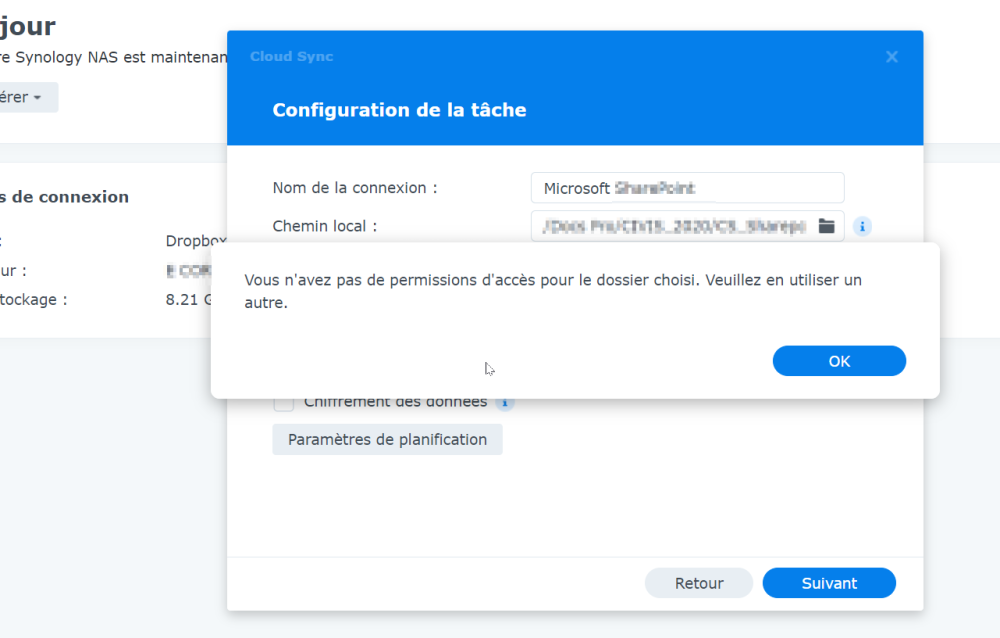The image size is (1000, 638).
Task: Click the "Nom de la connexion :" label
Action: coord(355,188)
